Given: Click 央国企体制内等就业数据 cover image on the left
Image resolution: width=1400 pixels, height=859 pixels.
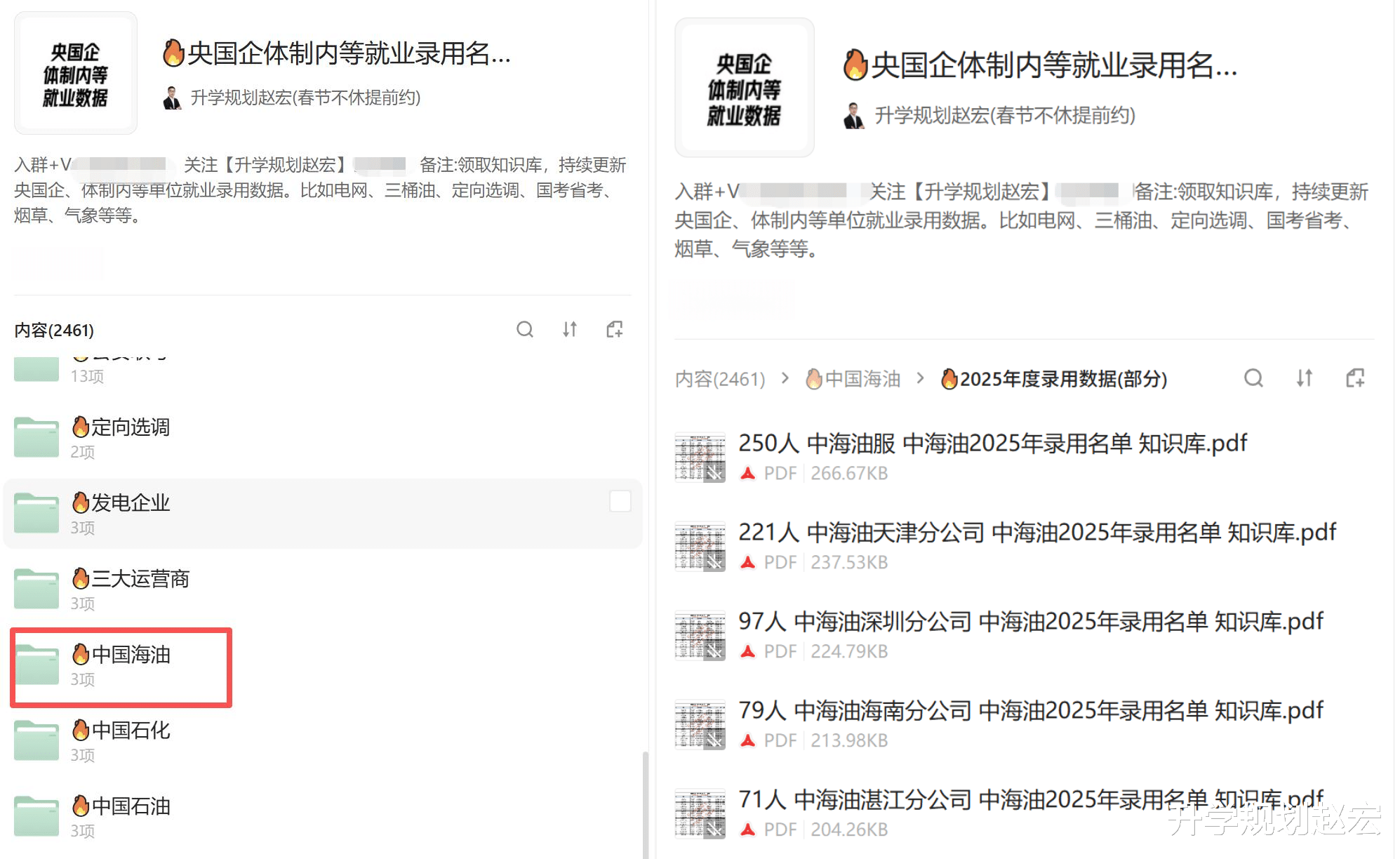Looking at the screenshot, I should (76, 74).
